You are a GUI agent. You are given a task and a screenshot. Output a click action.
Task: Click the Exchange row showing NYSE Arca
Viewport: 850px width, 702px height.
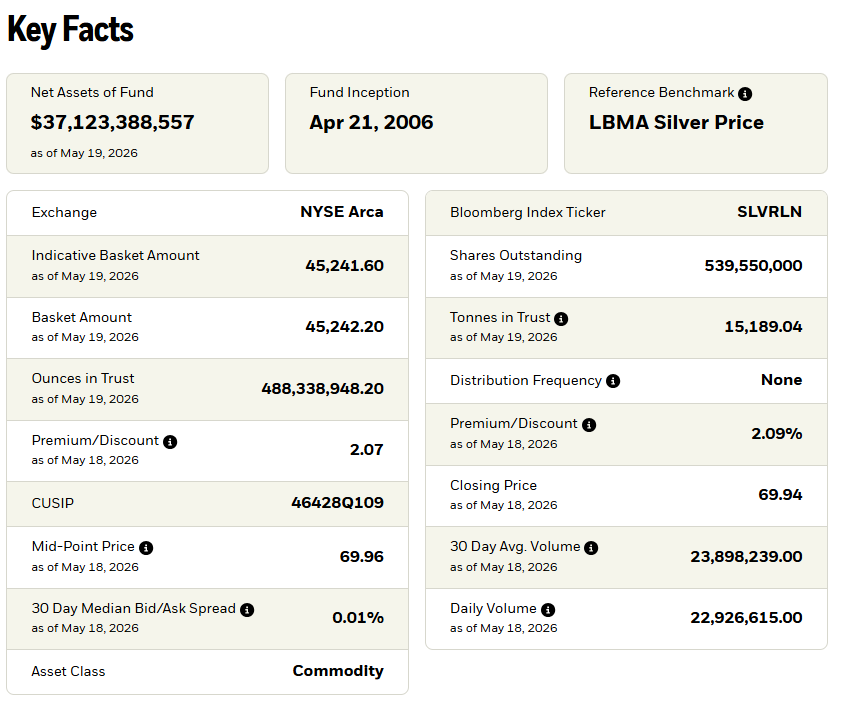point(207,212)
